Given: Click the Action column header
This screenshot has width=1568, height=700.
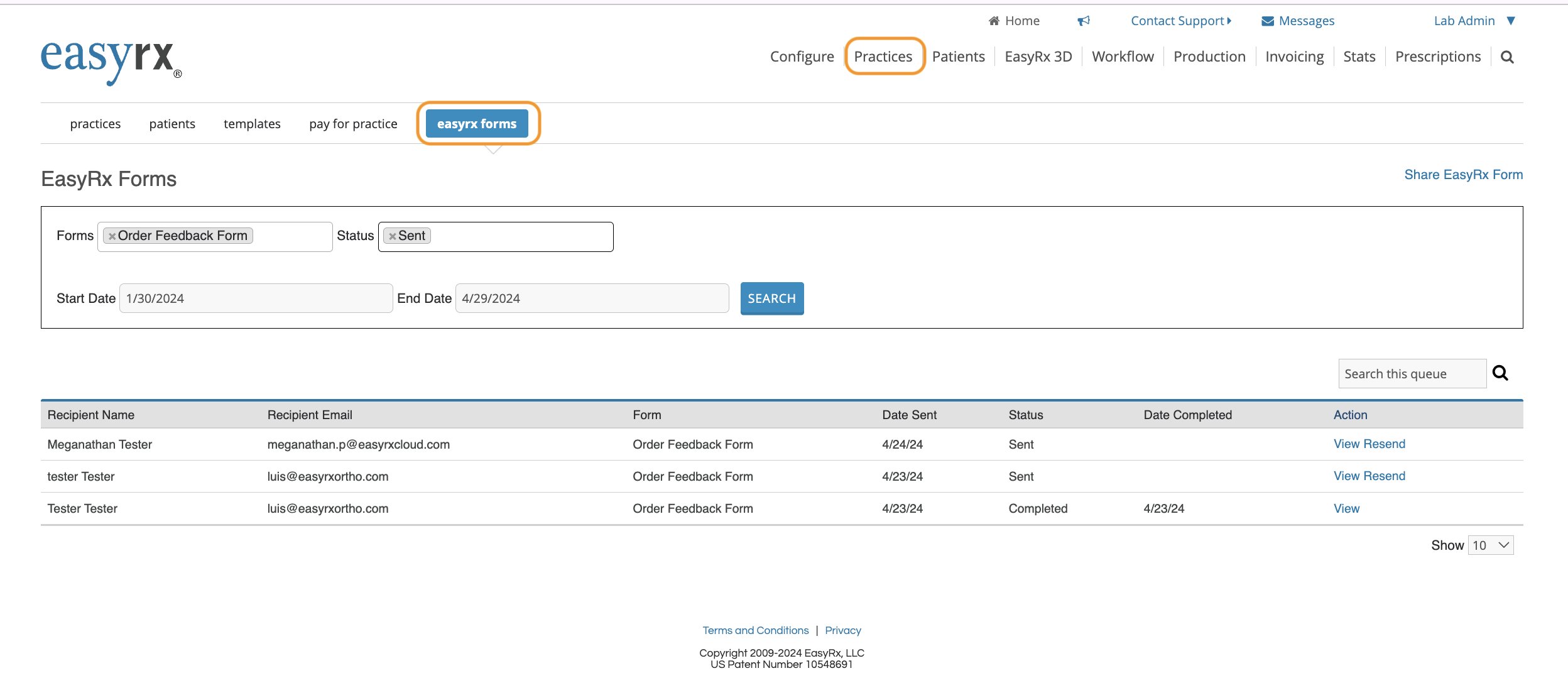Looking at the screenshot, I should [x=1351, y=415].
